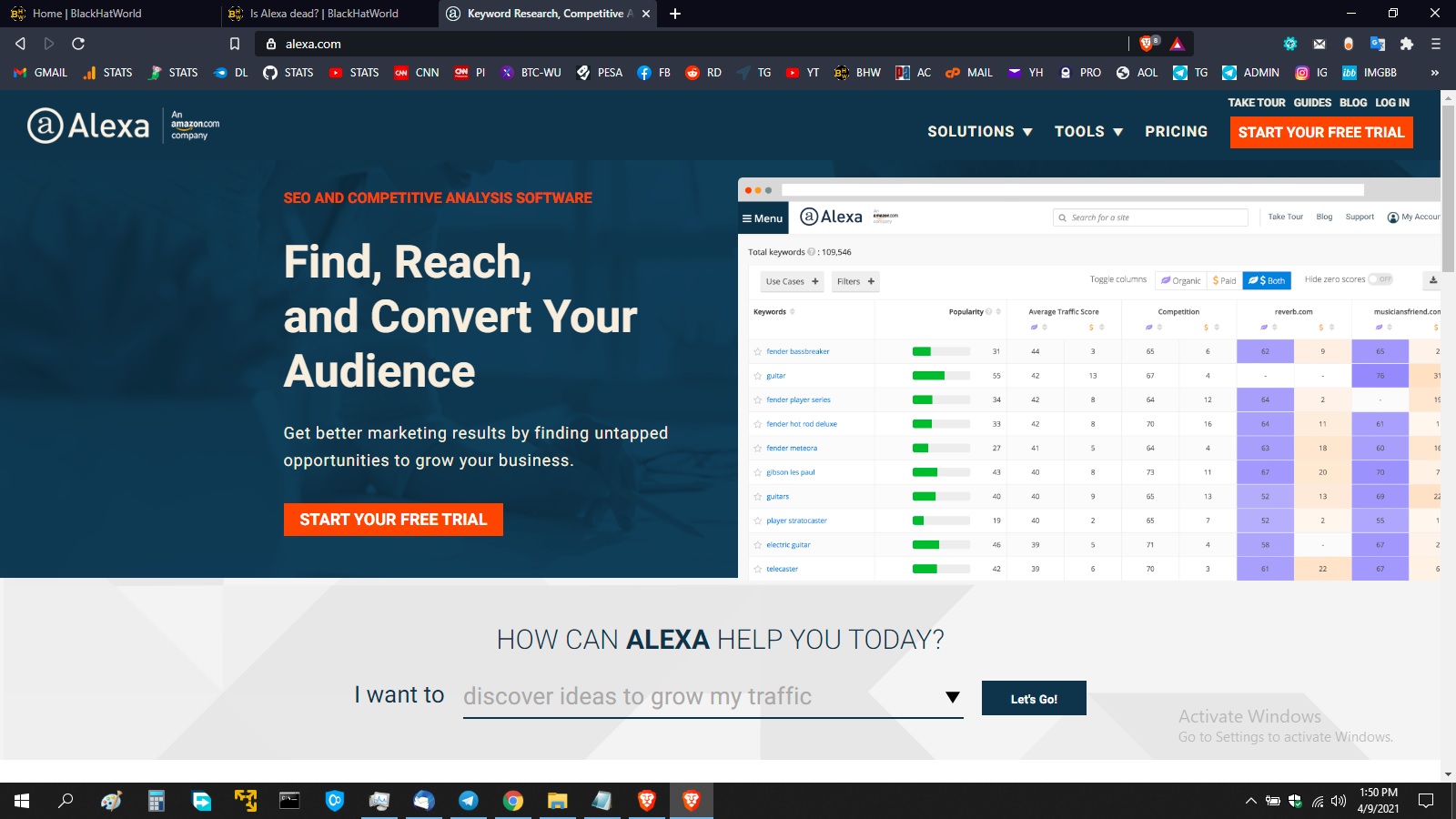This screenshot has height=819, width=1456.
Task: Go to the PRICING page
Action: pyautogui.click(x=1176, y=132)
